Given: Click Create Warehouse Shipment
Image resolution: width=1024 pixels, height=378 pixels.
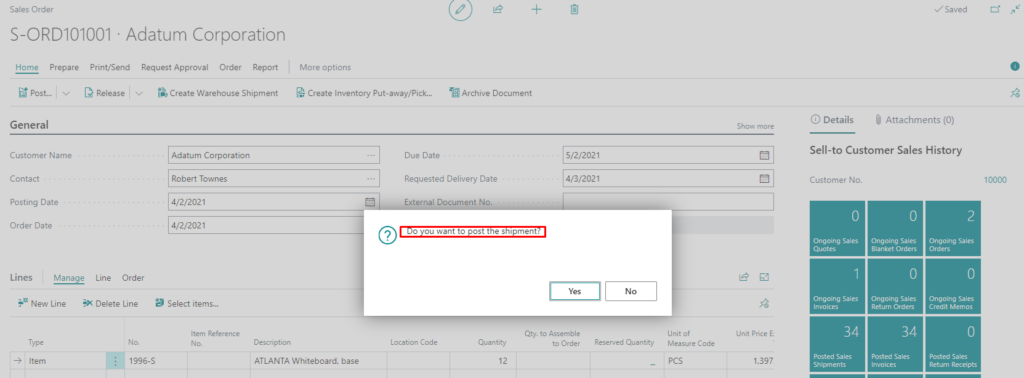Looking at the screenshot, I should 217,93.
